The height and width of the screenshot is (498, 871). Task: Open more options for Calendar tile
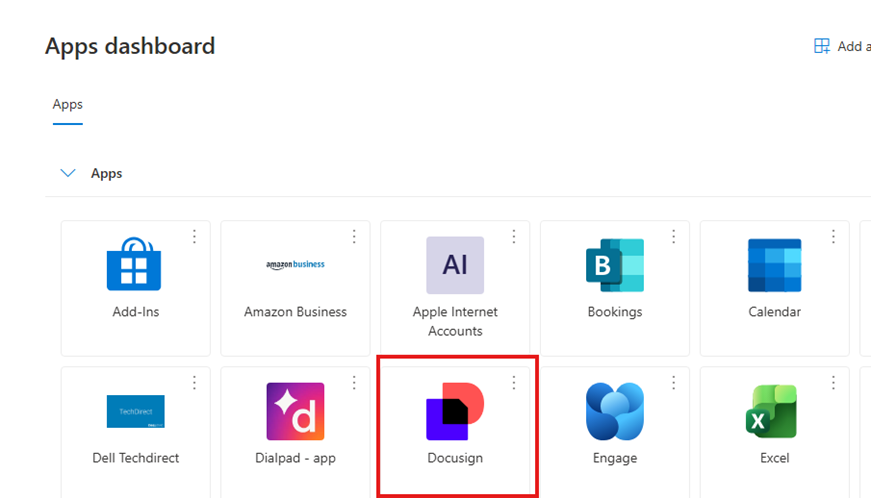point(833,237)
